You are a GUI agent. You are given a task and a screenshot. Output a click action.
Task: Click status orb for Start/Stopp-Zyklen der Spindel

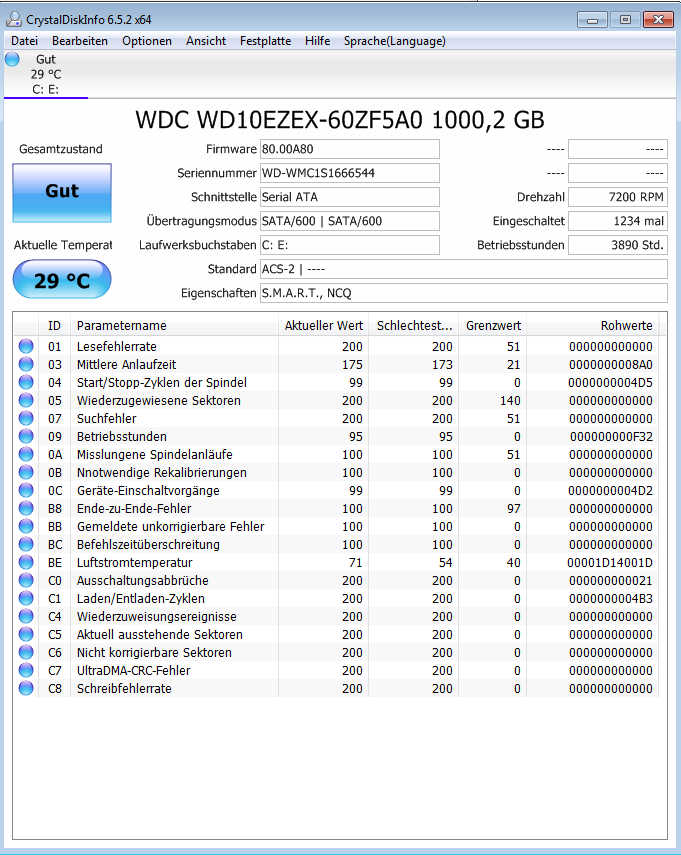pyautogui.click(x=26, y=382)
